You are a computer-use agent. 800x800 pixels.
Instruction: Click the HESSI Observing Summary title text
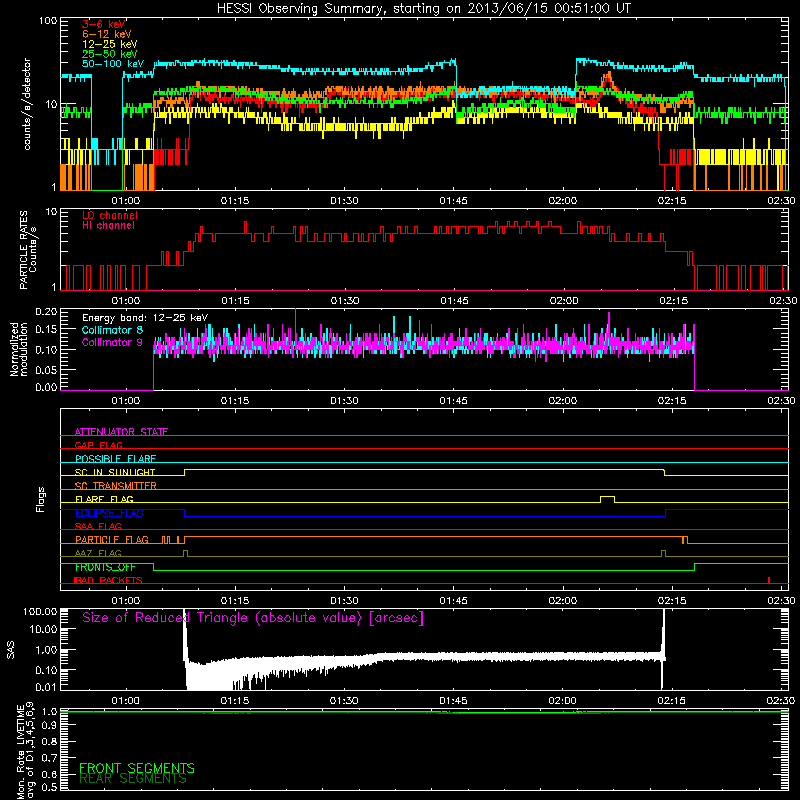423,9
